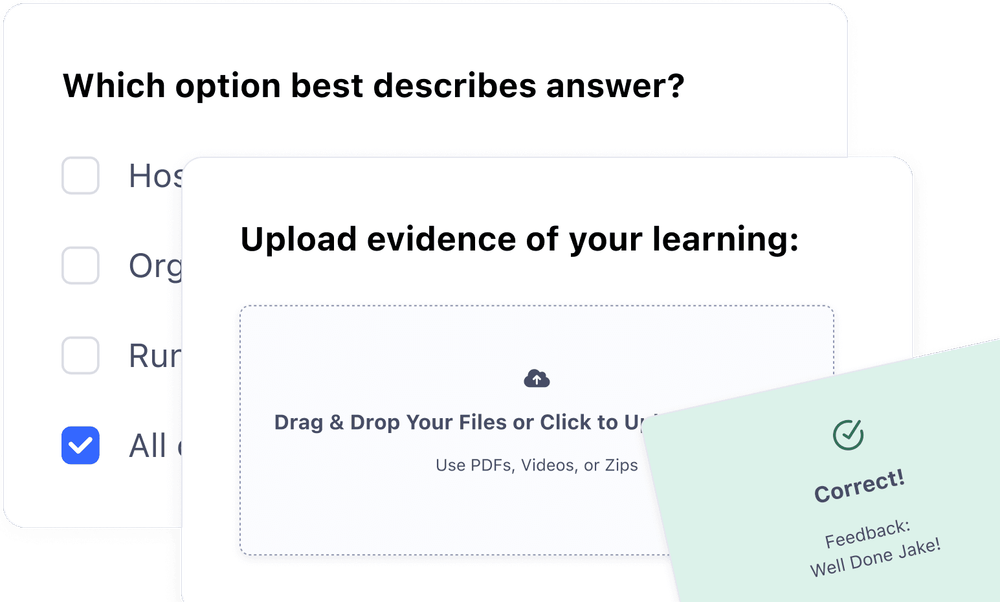
Task: Click "Upload evidence of your learning:" heading
Action: pos(519,239)
